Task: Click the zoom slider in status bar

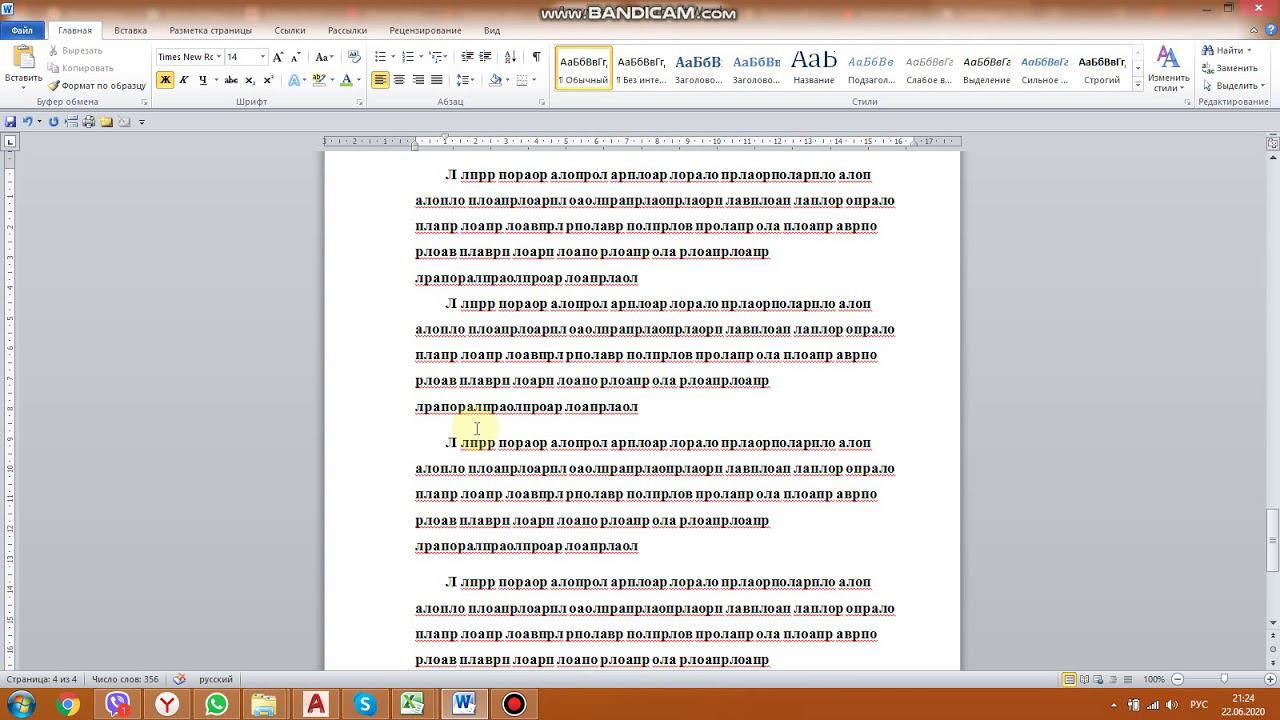Action: [1224, 680]
